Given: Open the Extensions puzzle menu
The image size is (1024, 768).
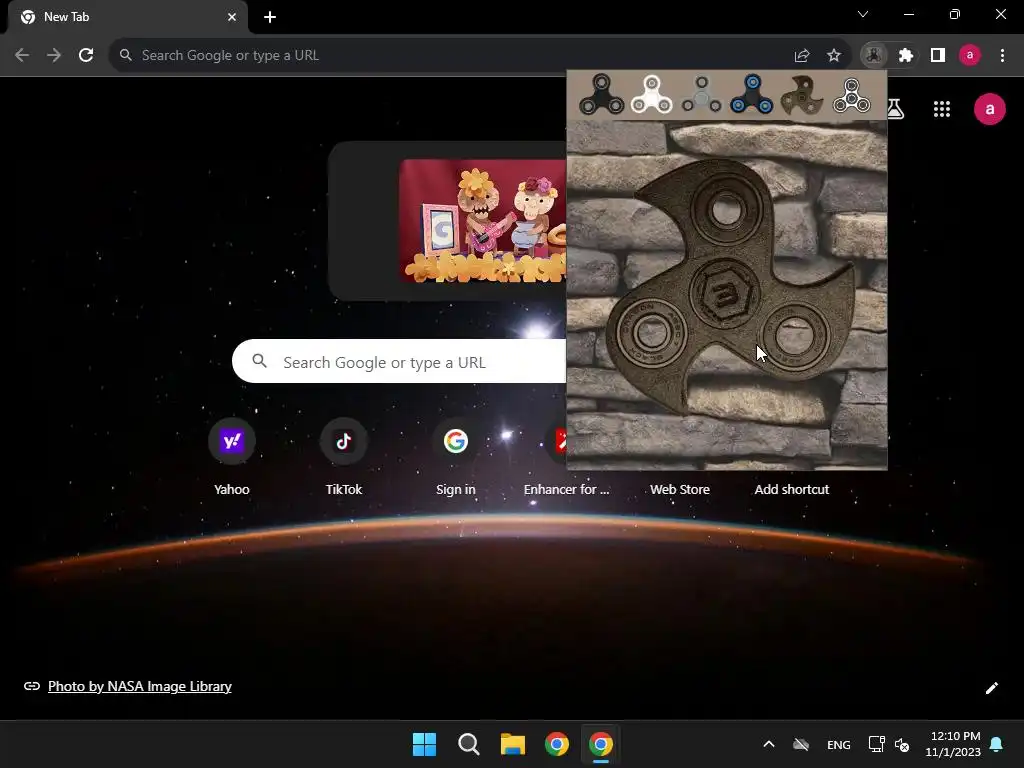Looking at the screenshot, I should tap(906, 56).
